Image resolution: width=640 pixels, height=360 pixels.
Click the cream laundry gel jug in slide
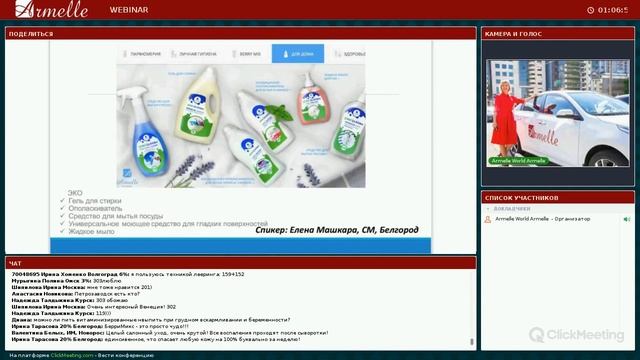click(x=197, y=106)
